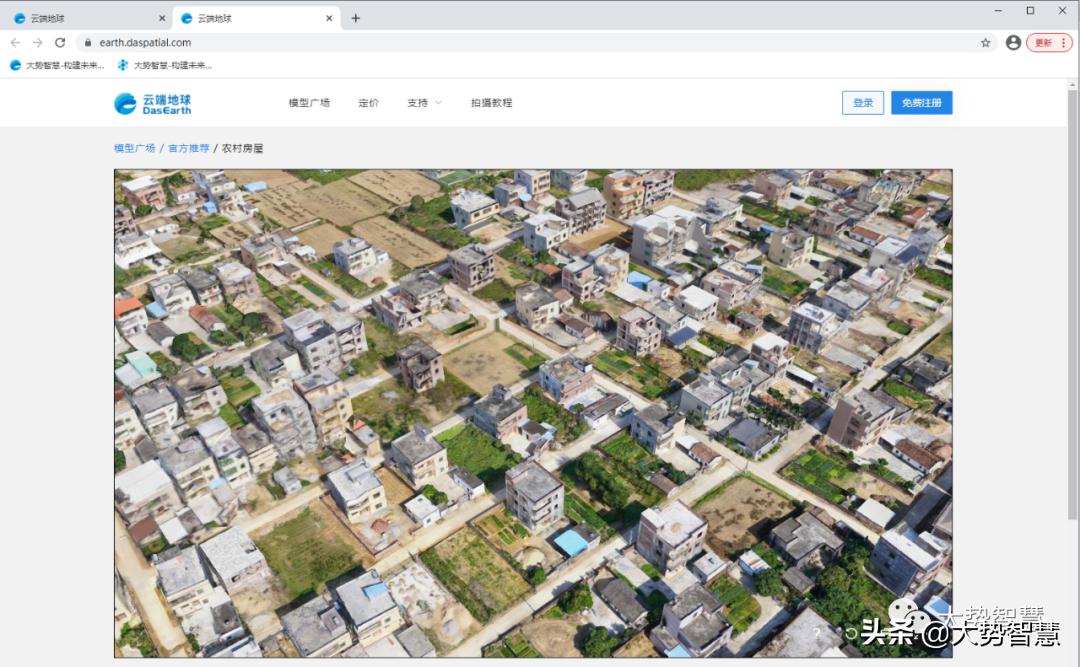1080x667 pixels.
Task: View site info via the padlock icon
Action: 87,43
